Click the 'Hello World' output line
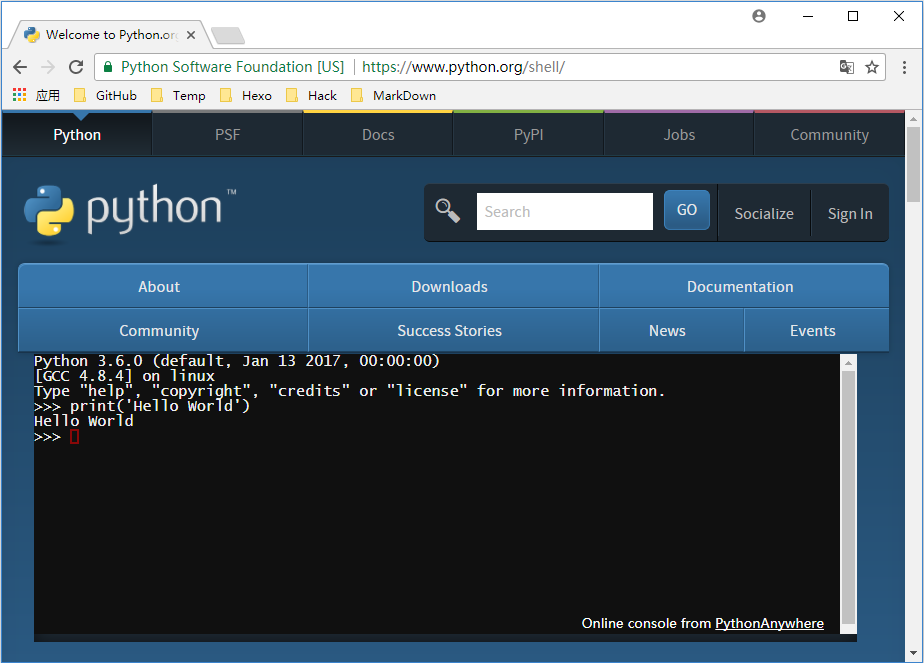Screen dimensions: 924x663 coord(84,421)
